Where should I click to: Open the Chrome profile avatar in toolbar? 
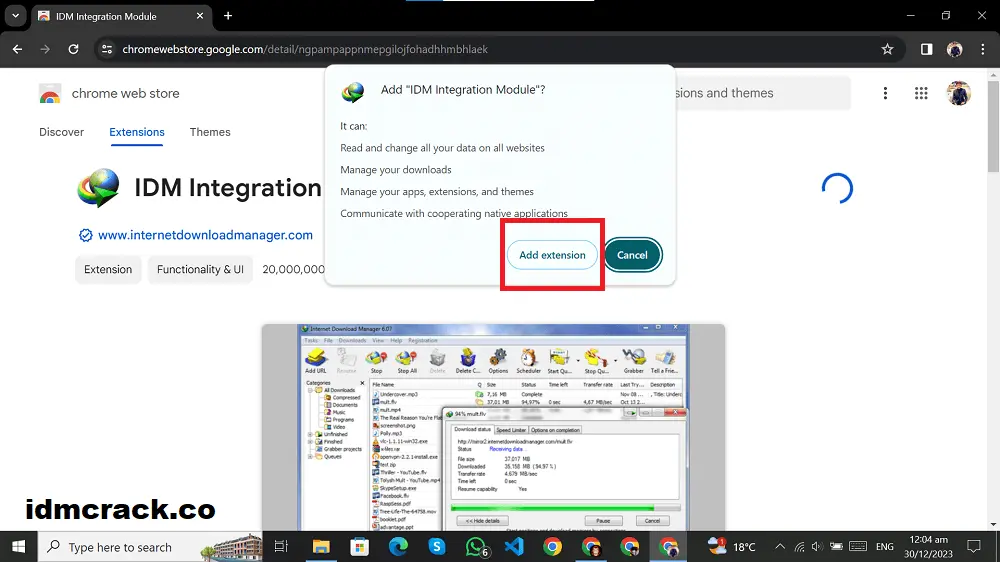[955, 49]
